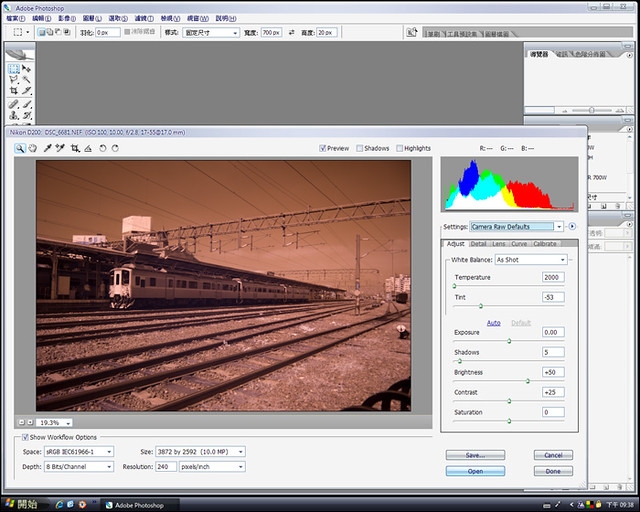The height and width of the screenshot is (512, 640).
Task: Click the Subtract from selection icon
Action: point(58,32)
